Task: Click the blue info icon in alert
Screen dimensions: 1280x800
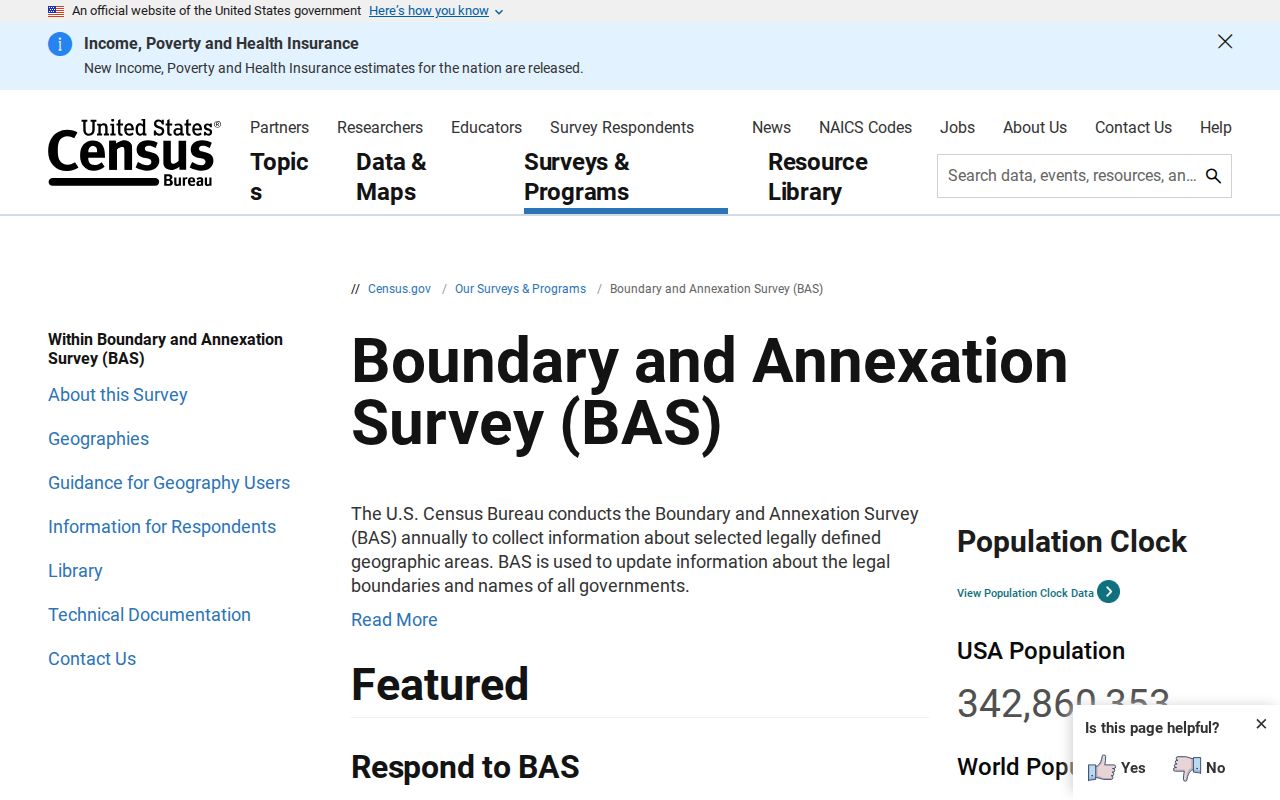Action: 60,44
